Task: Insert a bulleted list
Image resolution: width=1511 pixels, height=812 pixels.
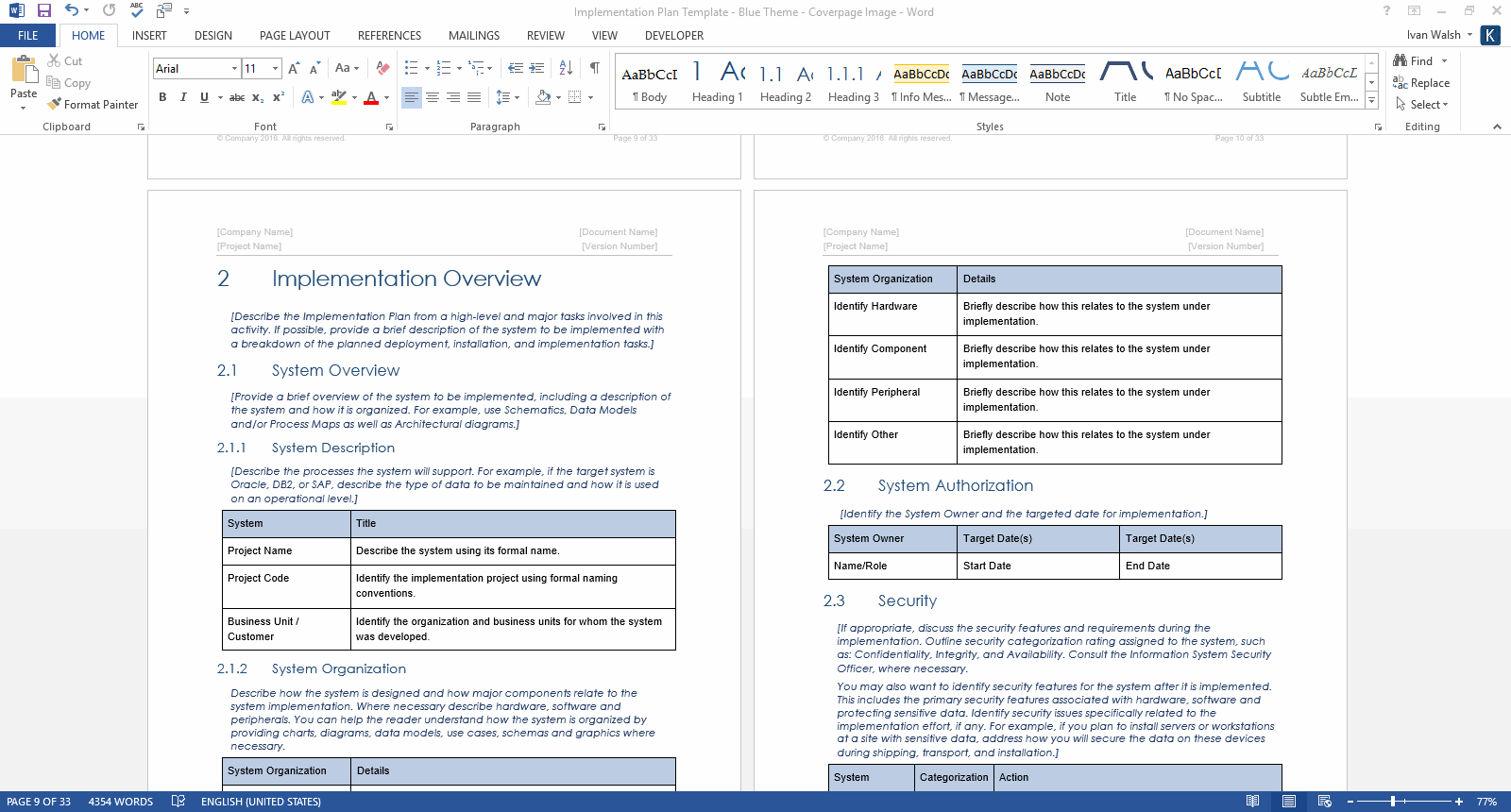Action: point(411,69)
